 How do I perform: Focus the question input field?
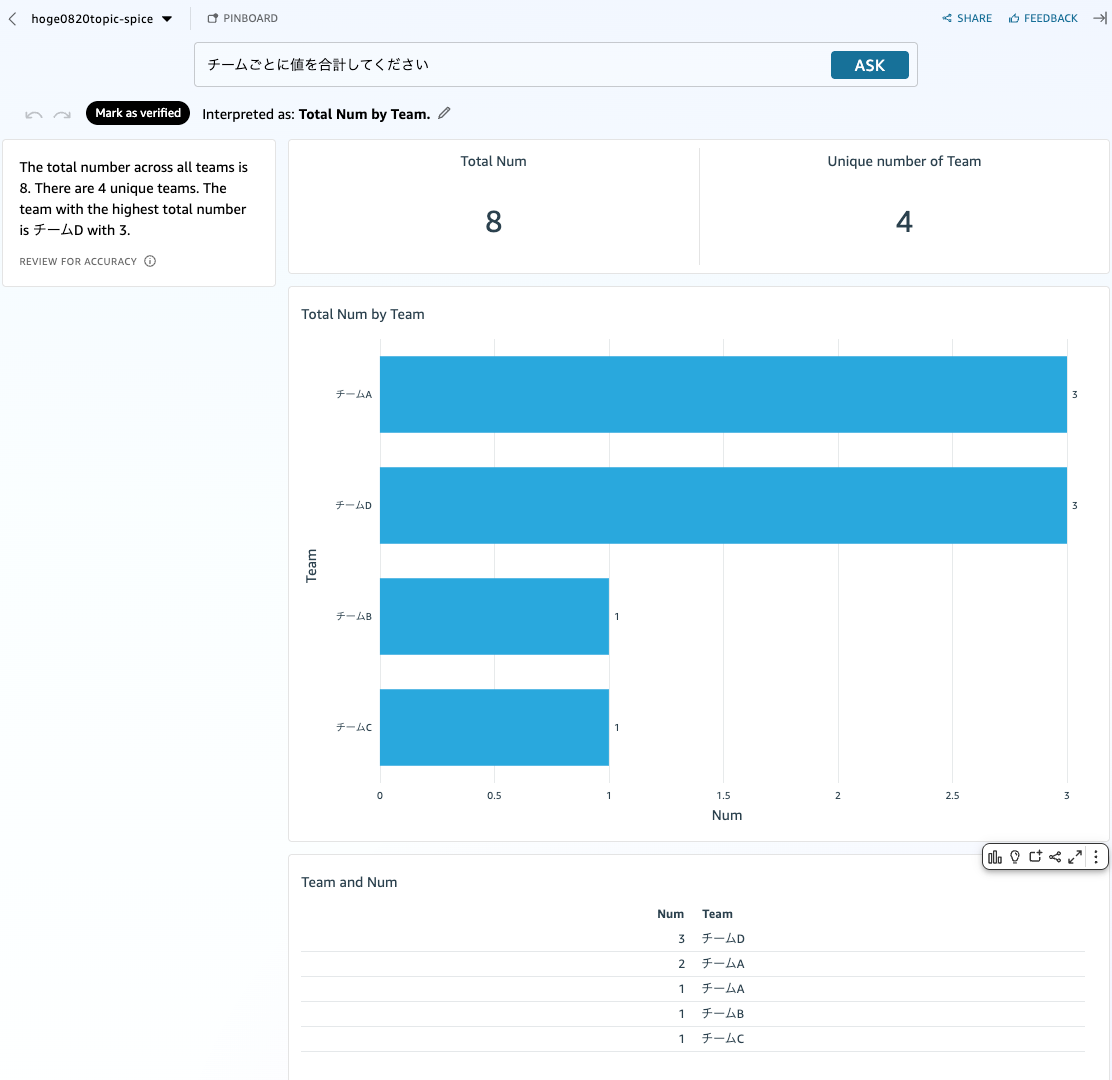pos(511,65)
